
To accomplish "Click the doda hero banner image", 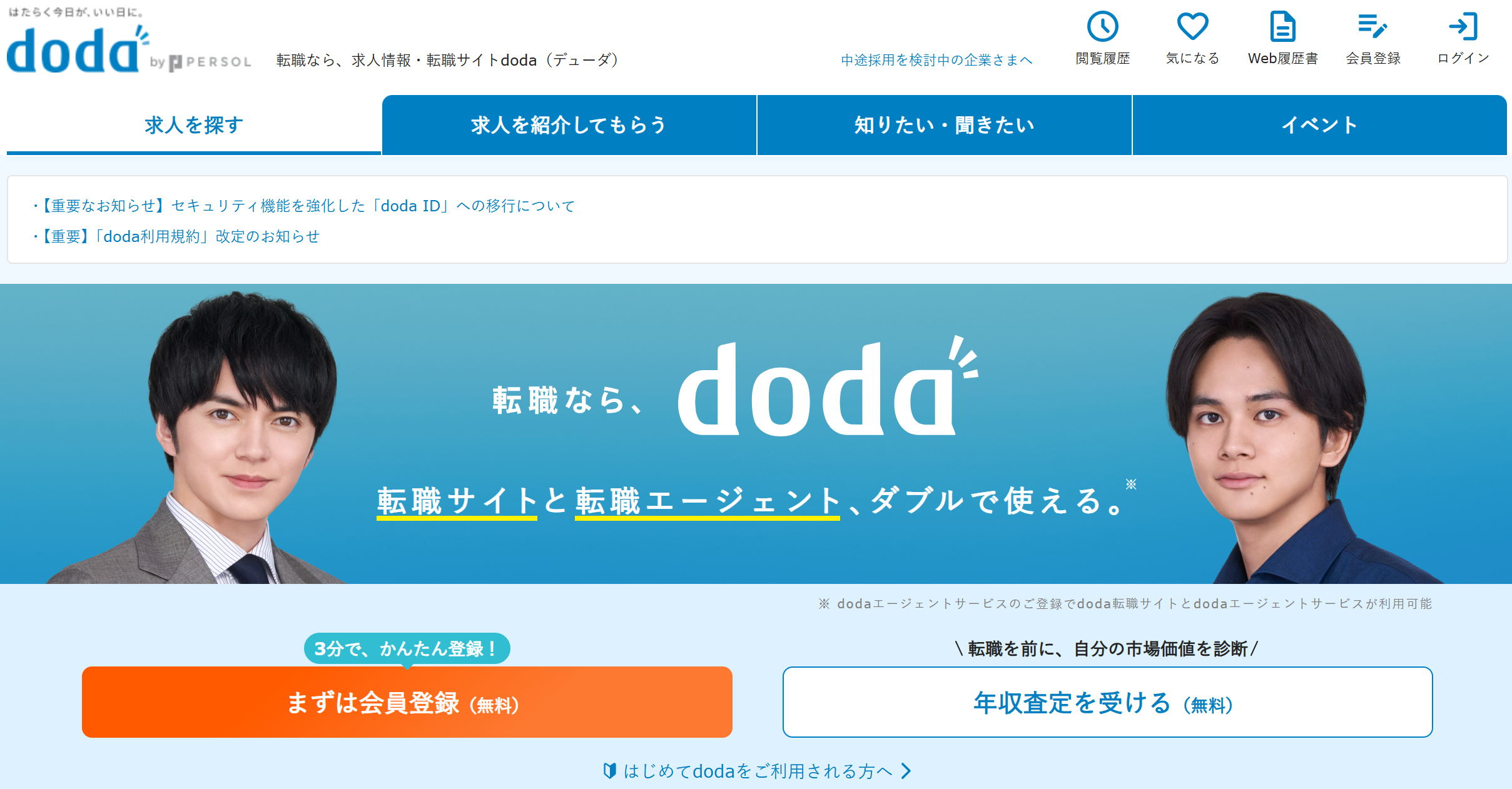I will 756,434.
